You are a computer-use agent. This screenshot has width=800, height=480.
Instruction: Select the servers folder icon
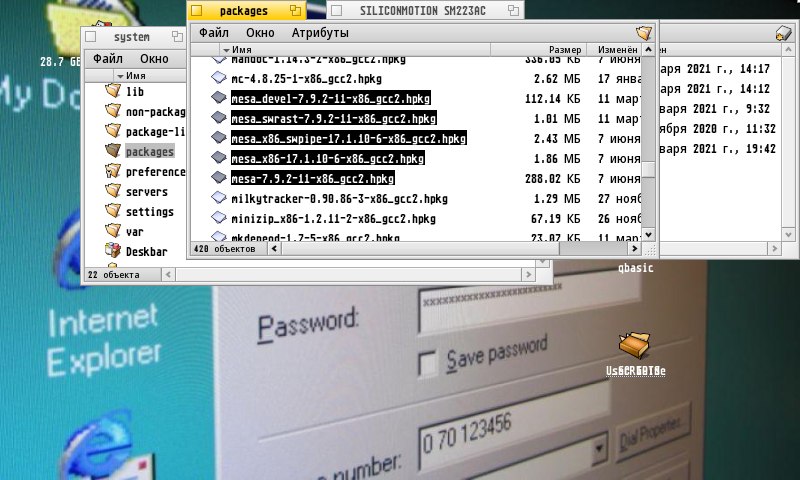[x=113, y=191]
